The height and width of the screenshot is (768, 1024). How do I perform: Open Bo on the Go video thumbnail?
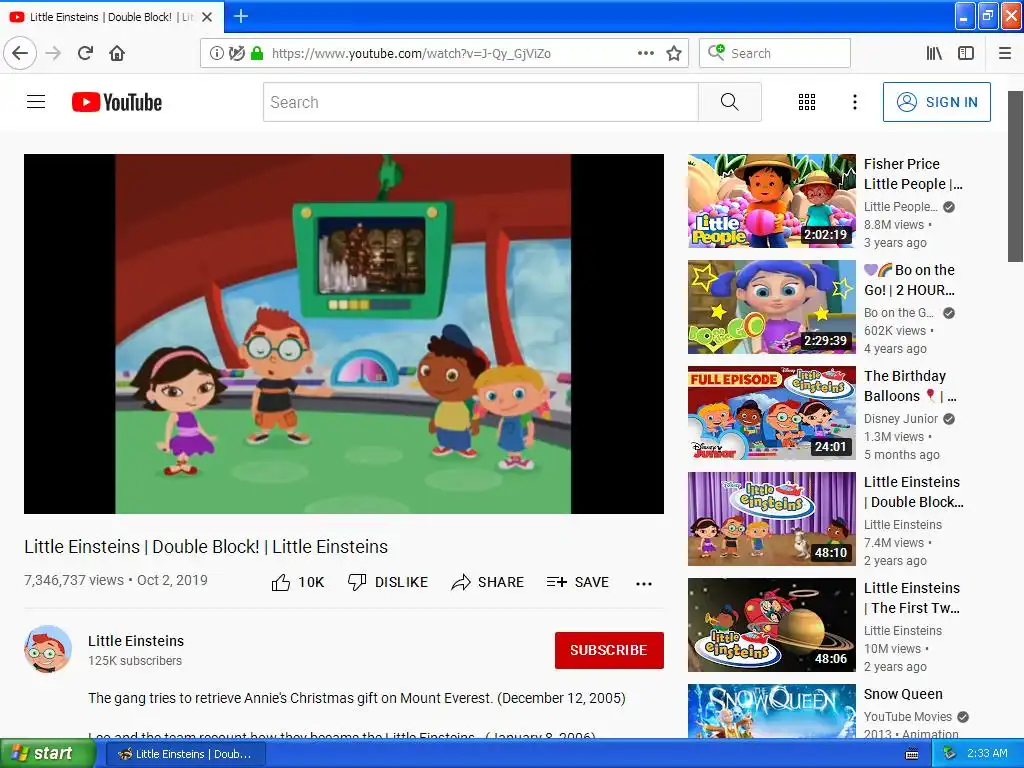pyautogui.click(x=771, y=307)
